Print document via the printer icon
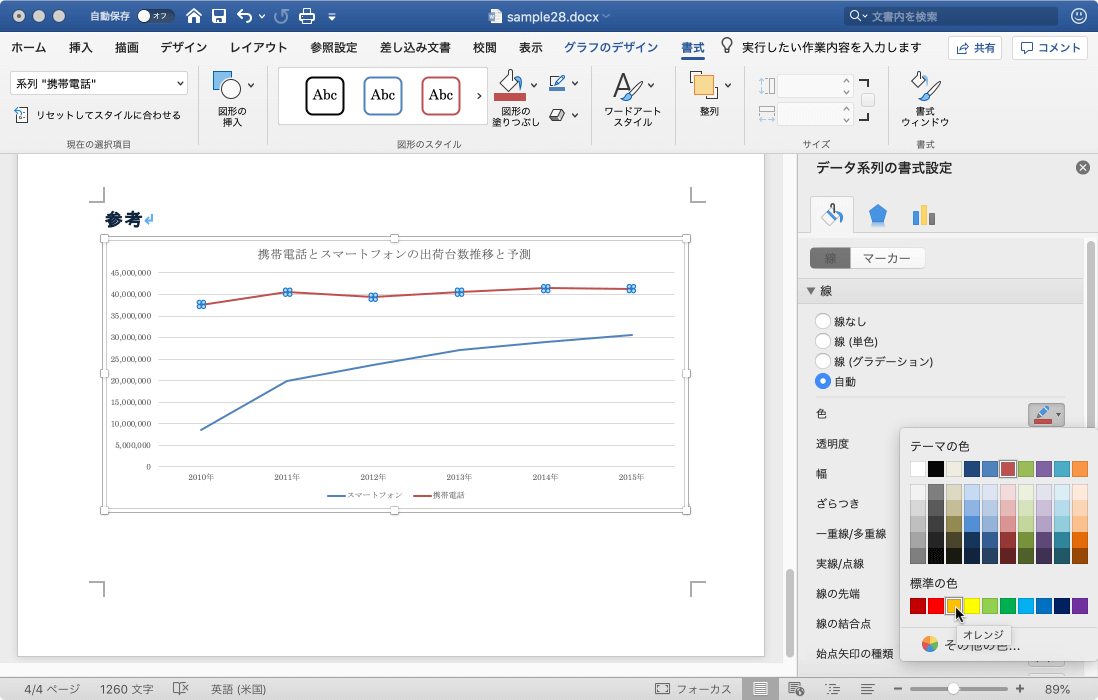Viewport: 1098px width, 700px height. [x=307, y=16]
